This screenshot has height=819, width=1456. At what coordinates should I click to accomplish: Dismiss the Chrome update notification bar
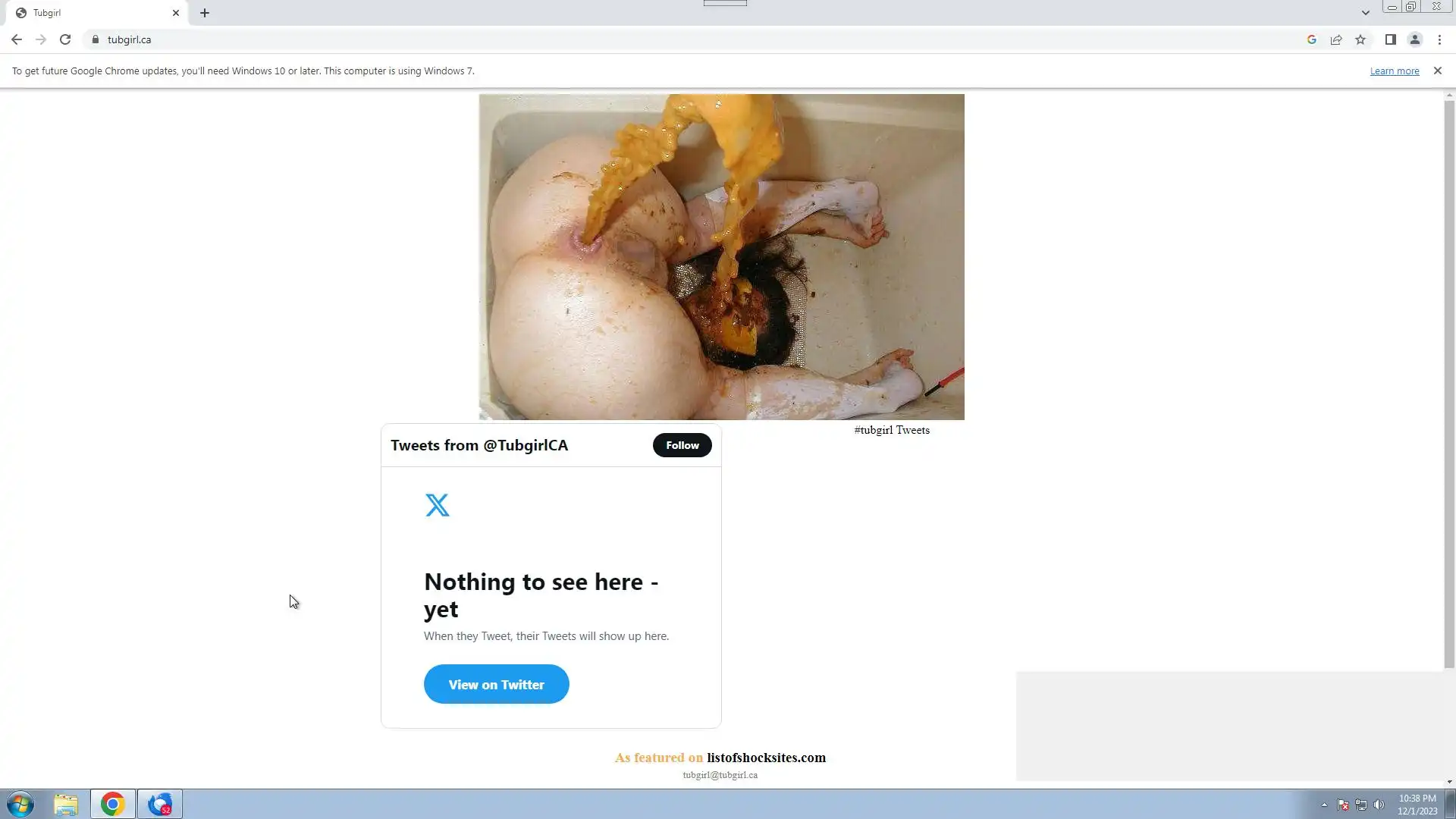pyautogui.click(x=1437, y=71)
